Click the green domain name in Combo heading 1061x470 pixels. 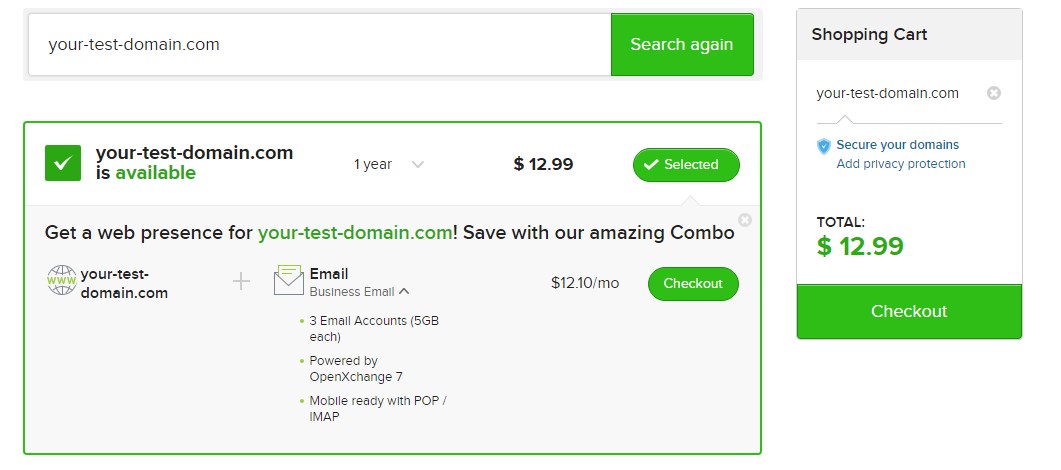[x=355, y=233]
